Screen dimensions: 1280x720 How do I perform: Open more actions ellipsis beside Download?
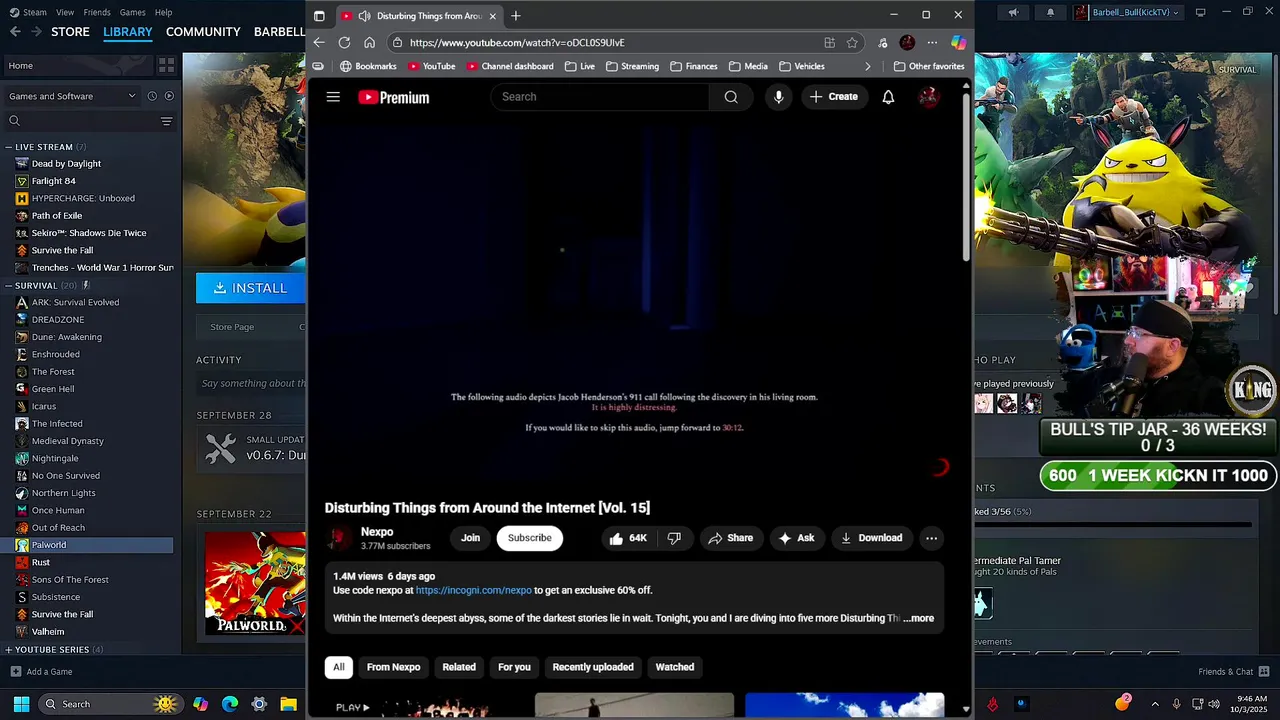pyautogui.click(x=931, y=538)
